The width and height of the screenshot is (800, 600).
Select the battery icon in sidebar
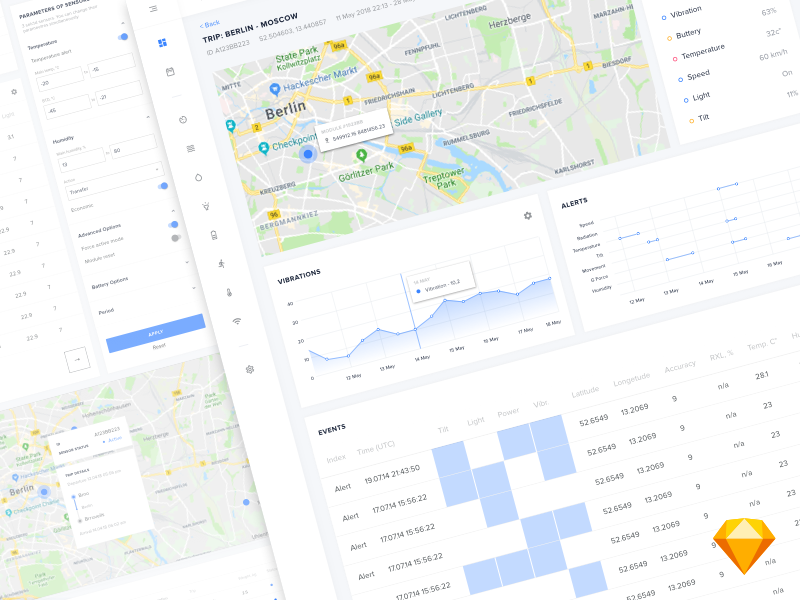[x=214, y=235]
